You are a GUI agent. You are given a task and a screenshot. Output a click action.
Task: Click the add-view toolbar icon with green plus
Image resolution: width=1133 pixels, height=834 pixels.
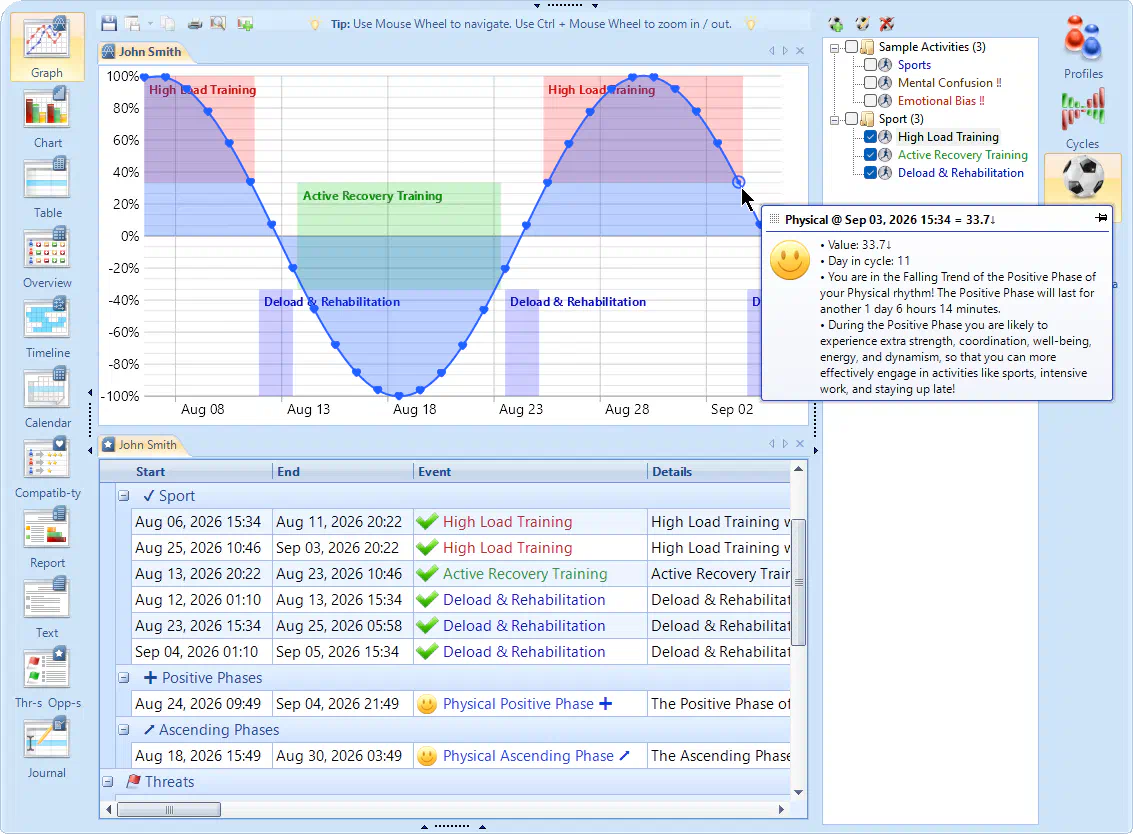[x=245, y=24]
